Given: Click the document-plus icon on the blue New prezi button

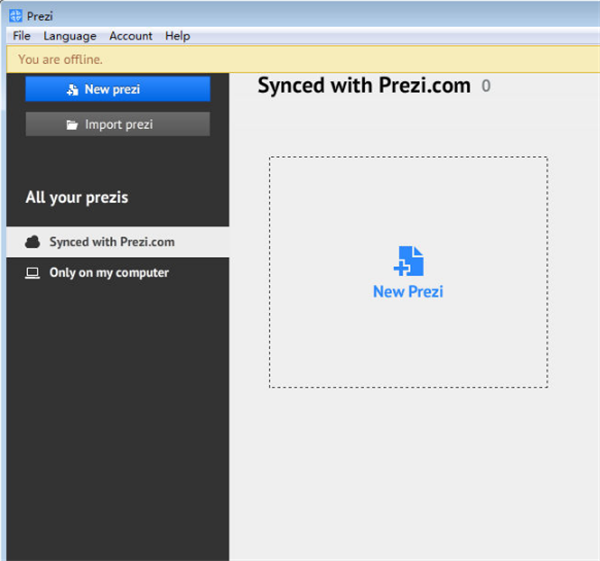Looking at the screenshot, I should pos(72,90).
